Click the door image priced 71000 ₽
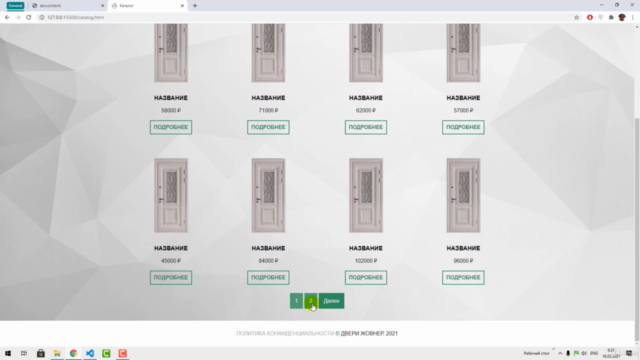The height and width of the screenshot is (360, 640). [x=268, y=52]
